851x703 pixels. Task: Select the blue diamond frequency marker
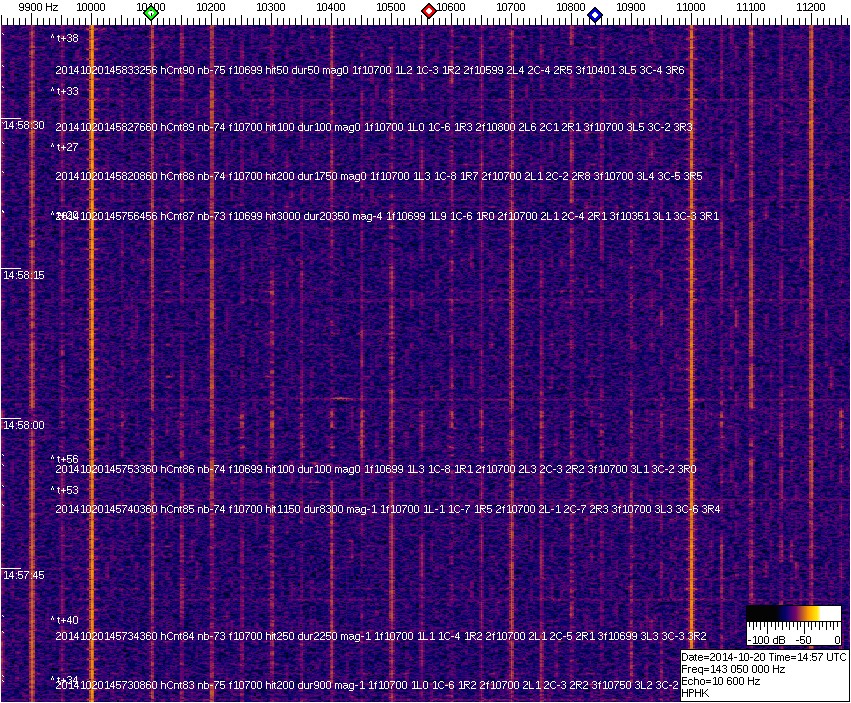tap(595, 15)
